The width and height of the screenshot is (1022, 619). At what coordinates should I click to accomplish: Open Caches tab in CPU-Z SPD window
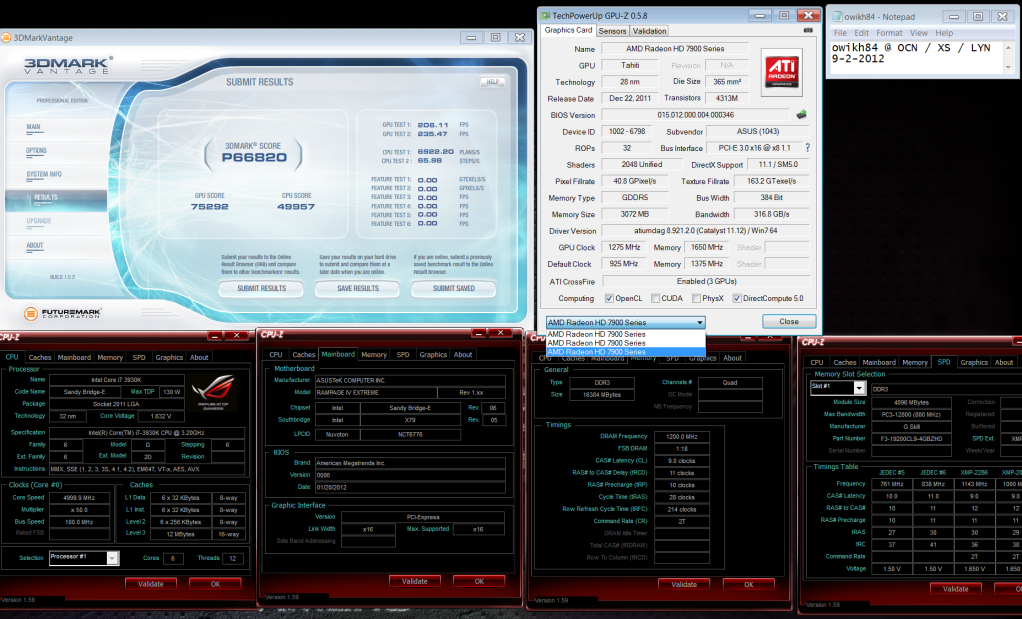coord(845,362)
